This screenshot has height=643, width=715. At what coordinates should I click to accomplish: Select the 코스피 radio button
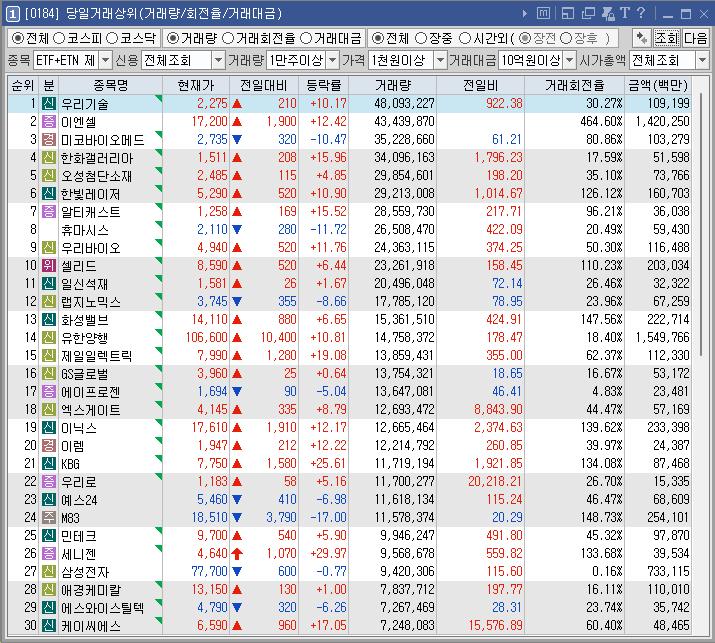[x=59, y=38]
